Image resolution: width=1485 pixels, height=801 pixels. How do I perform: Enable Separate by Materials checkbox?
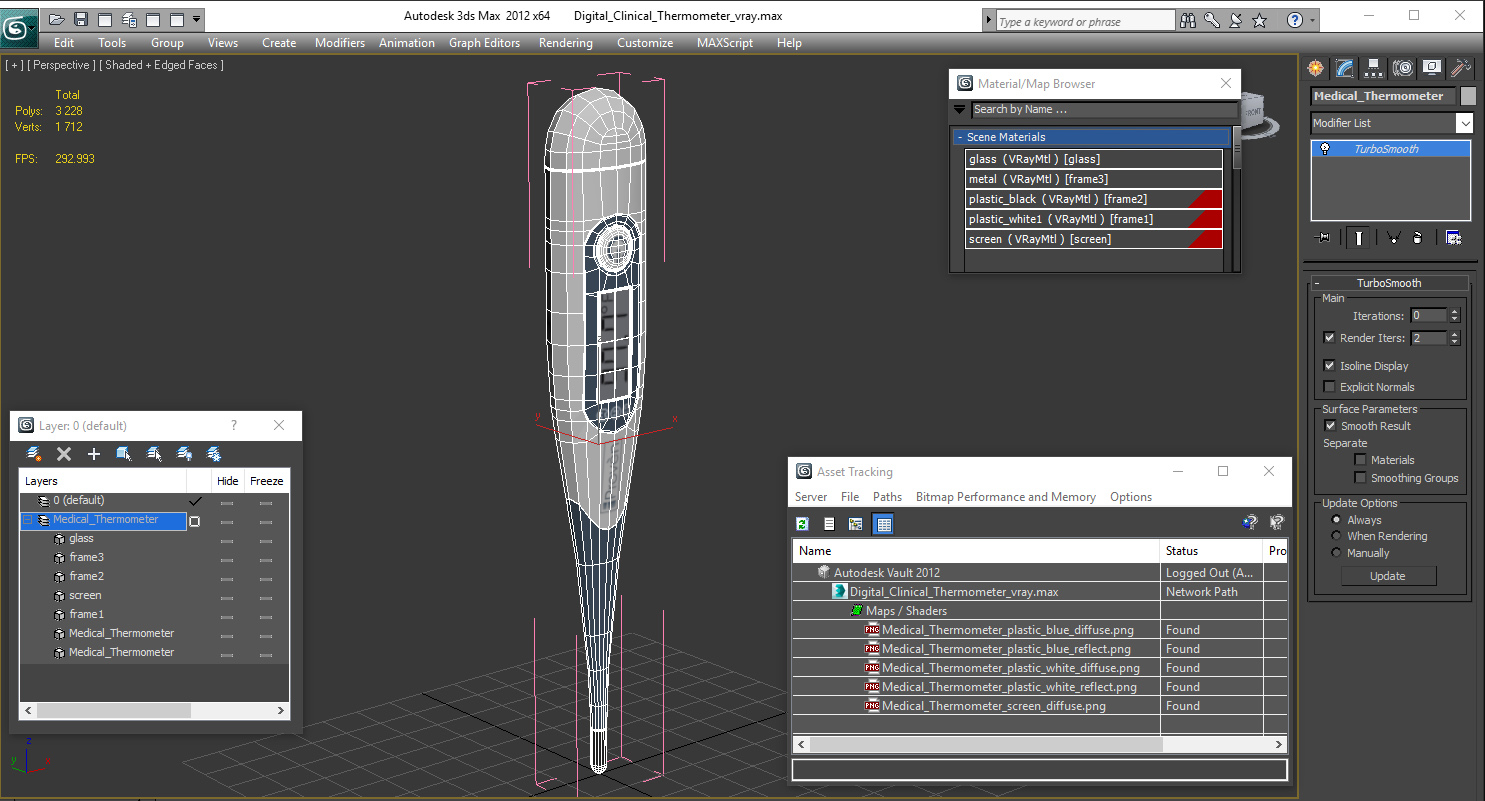tap(1360, 460)
